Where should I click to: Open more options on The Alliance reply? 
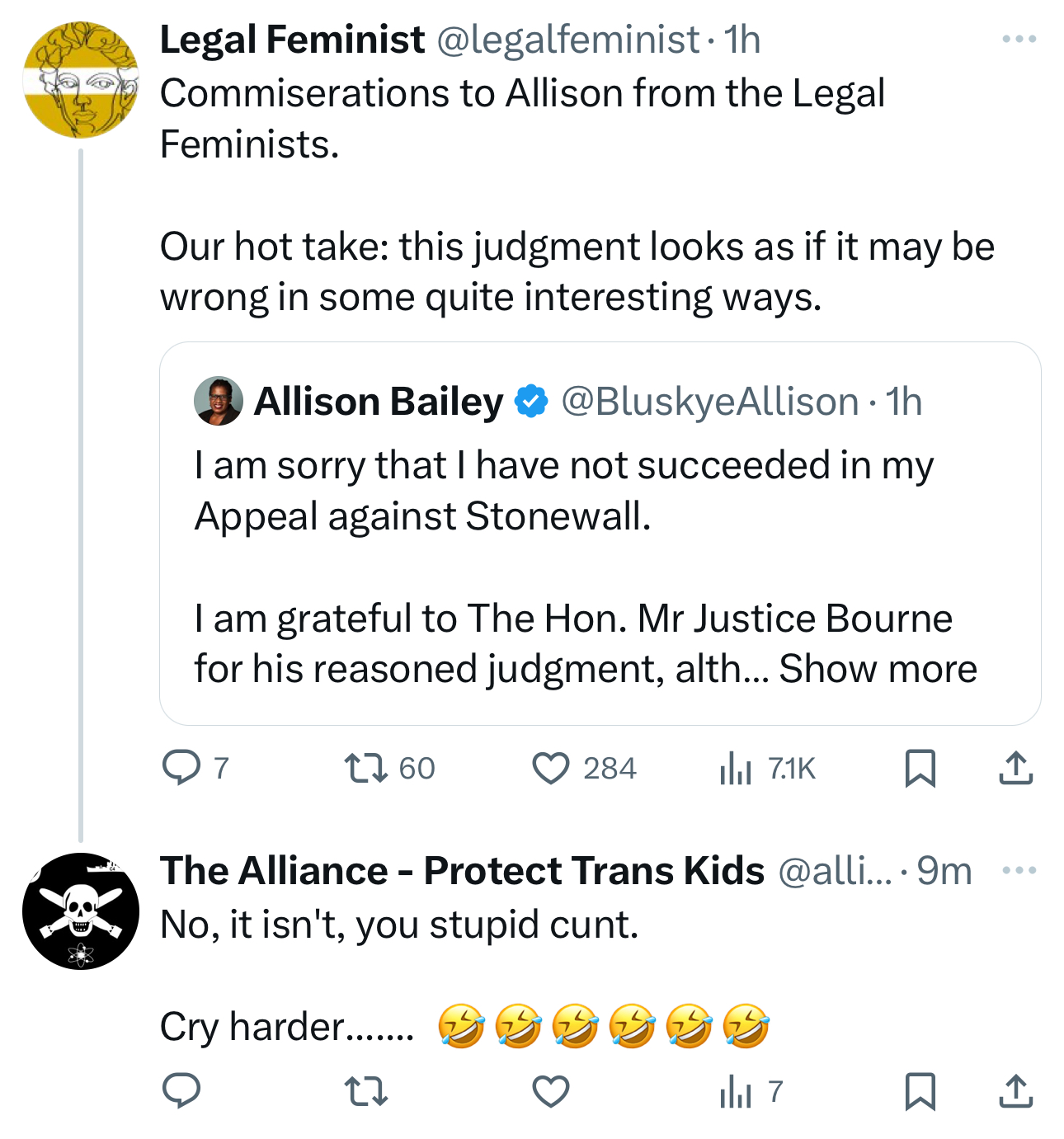[1019, 870]
